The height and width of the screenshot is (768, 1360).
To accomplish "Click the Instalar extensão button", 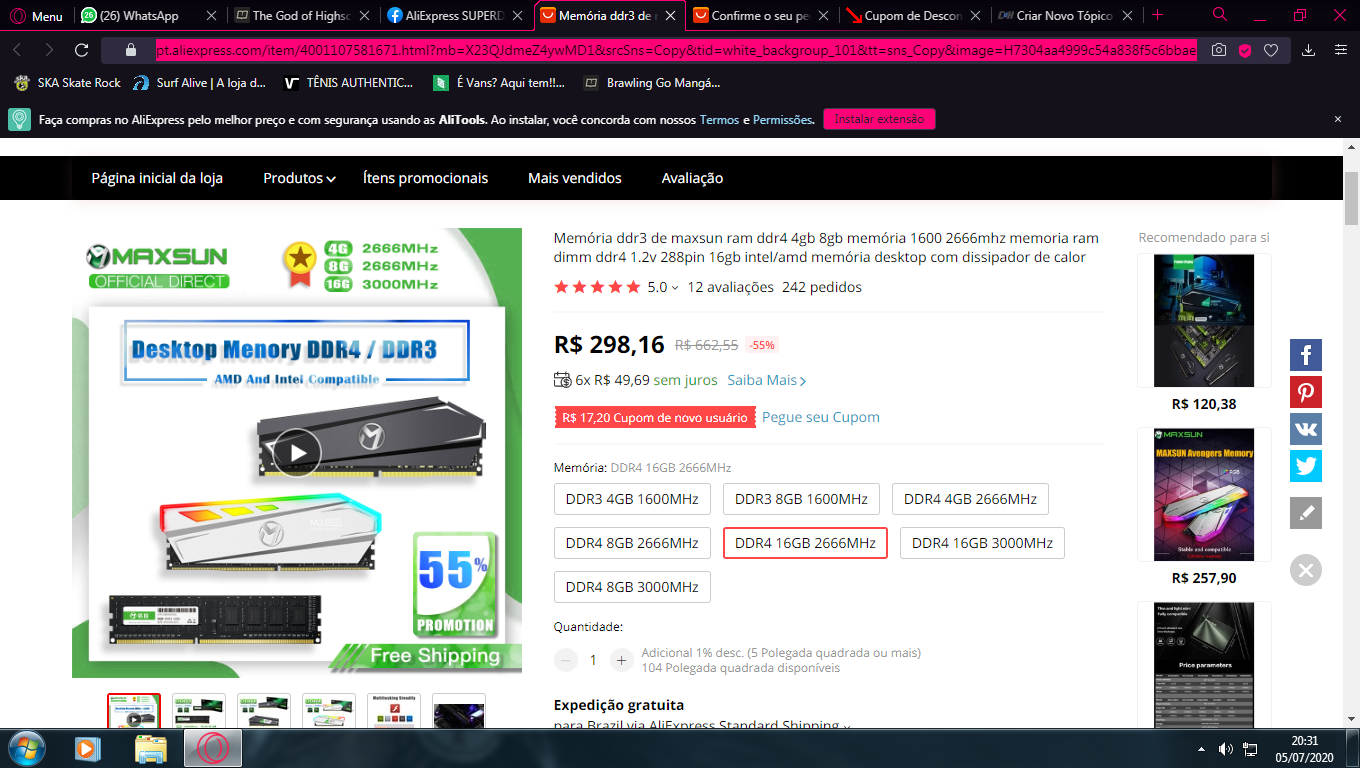I will point(879,119).
